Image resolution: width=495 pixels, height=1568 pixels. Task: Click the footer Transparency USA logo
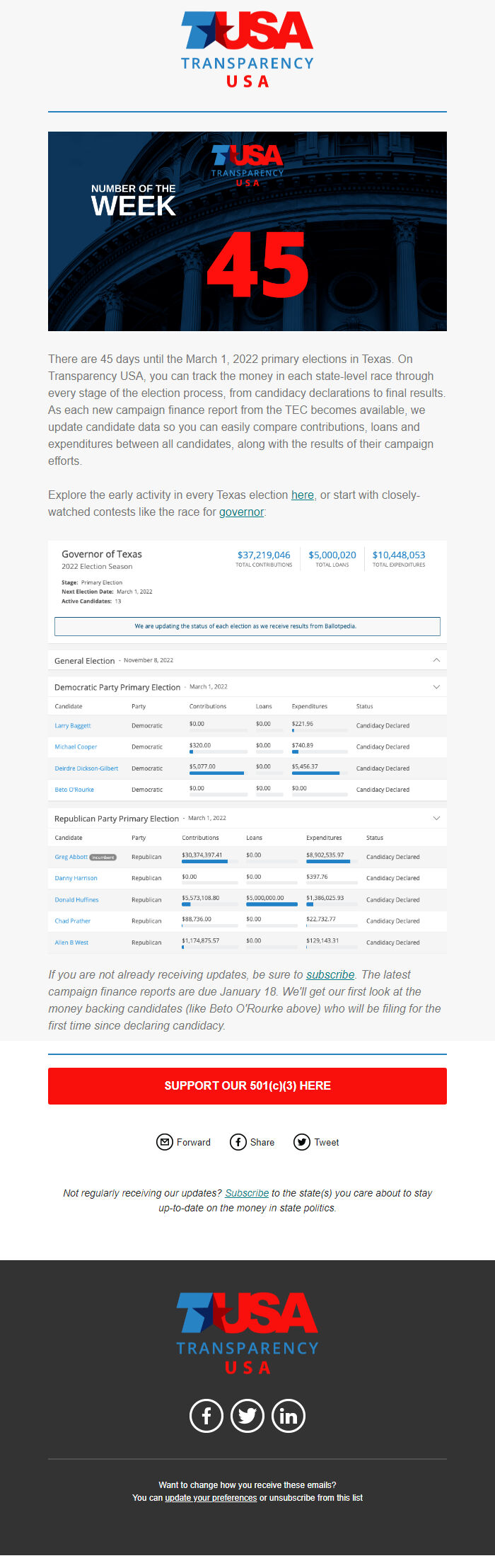coord(248,1333)
